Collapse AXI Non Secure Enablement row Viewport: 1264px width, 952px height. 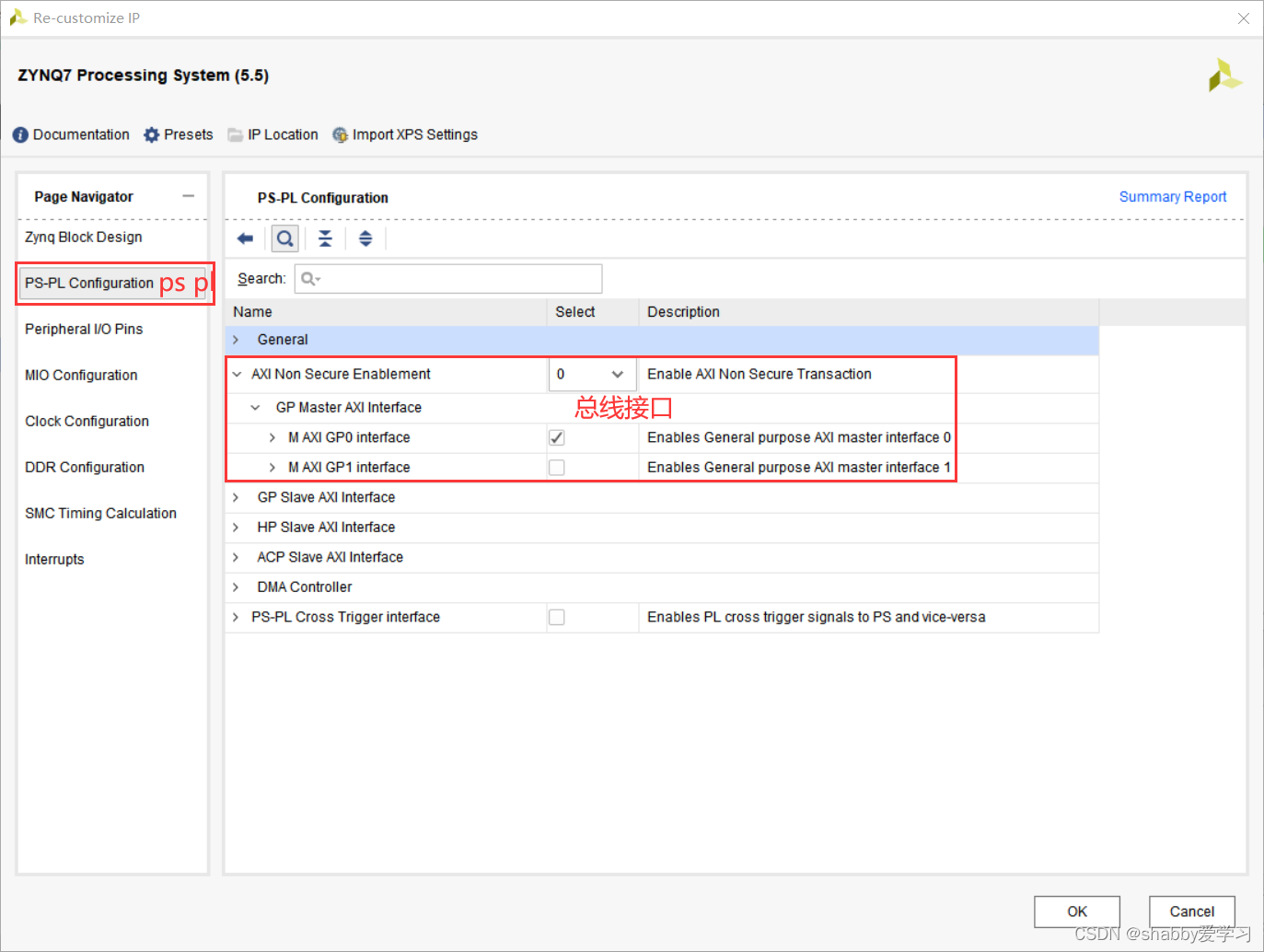click(x=237, y=374)
